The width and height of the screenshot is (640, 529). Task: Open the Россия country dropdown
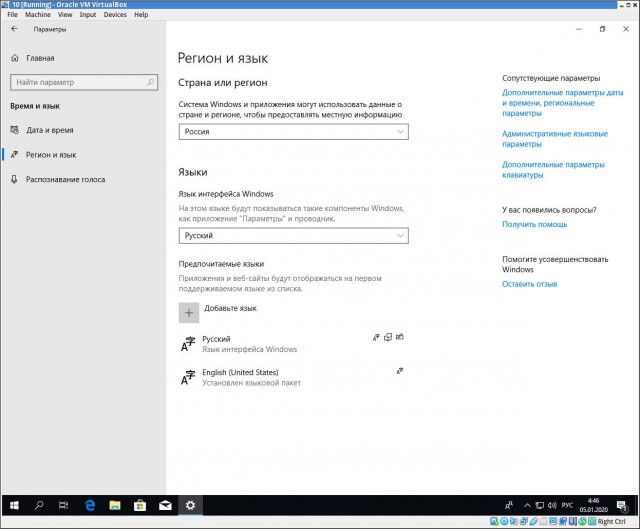click(x=293, y=131)
